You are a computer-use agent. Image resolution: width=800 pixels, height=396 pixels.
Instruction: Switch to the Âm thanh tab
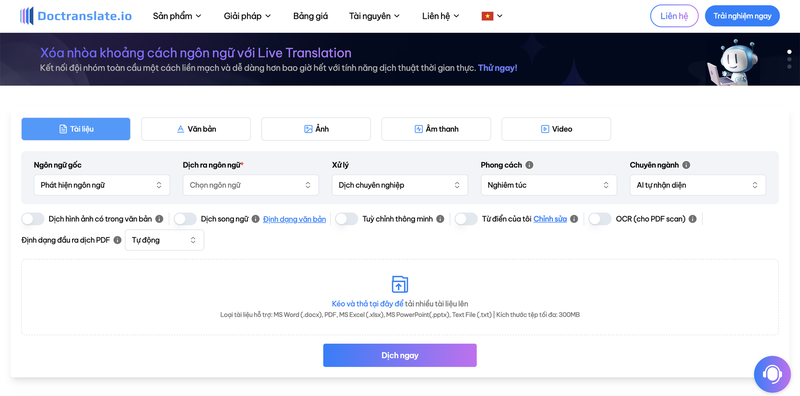[x=436, y=129]
